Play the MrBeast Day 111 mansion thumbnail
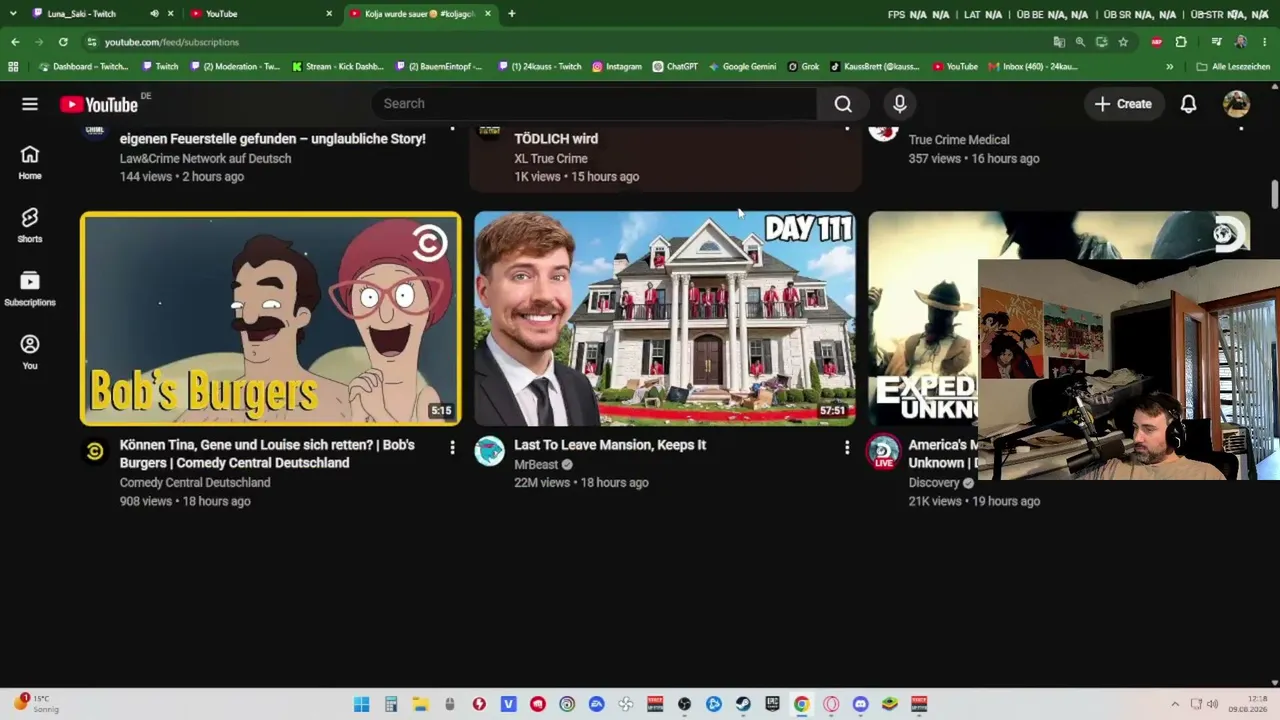The image size is (1280, 720). point(665,318)
